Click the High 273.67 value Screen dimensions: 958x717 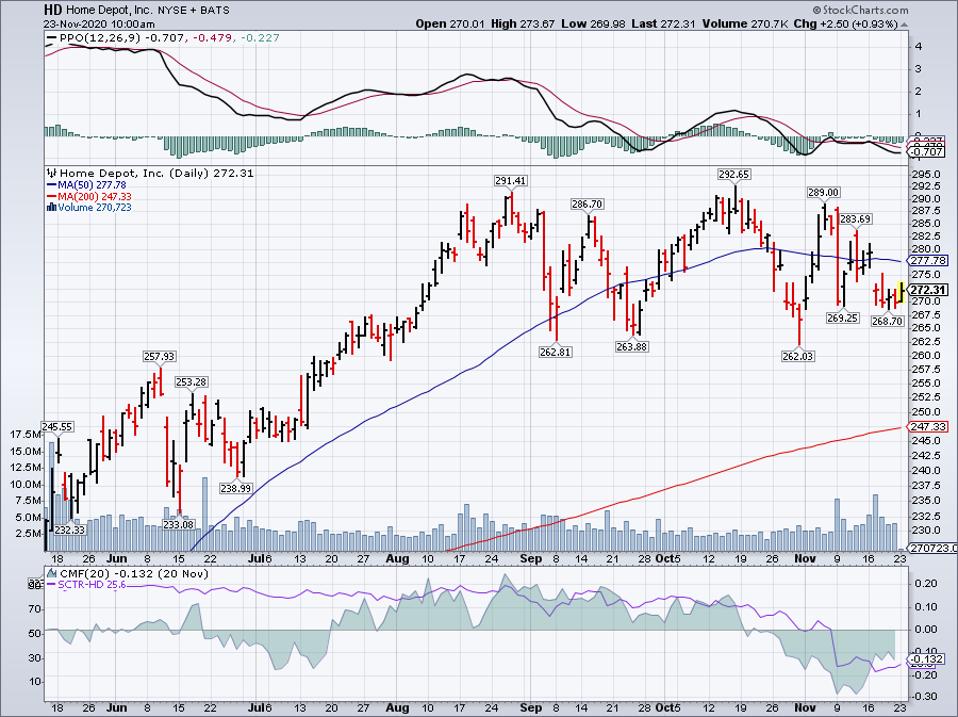pyautogui.click(x=522, y=24)
